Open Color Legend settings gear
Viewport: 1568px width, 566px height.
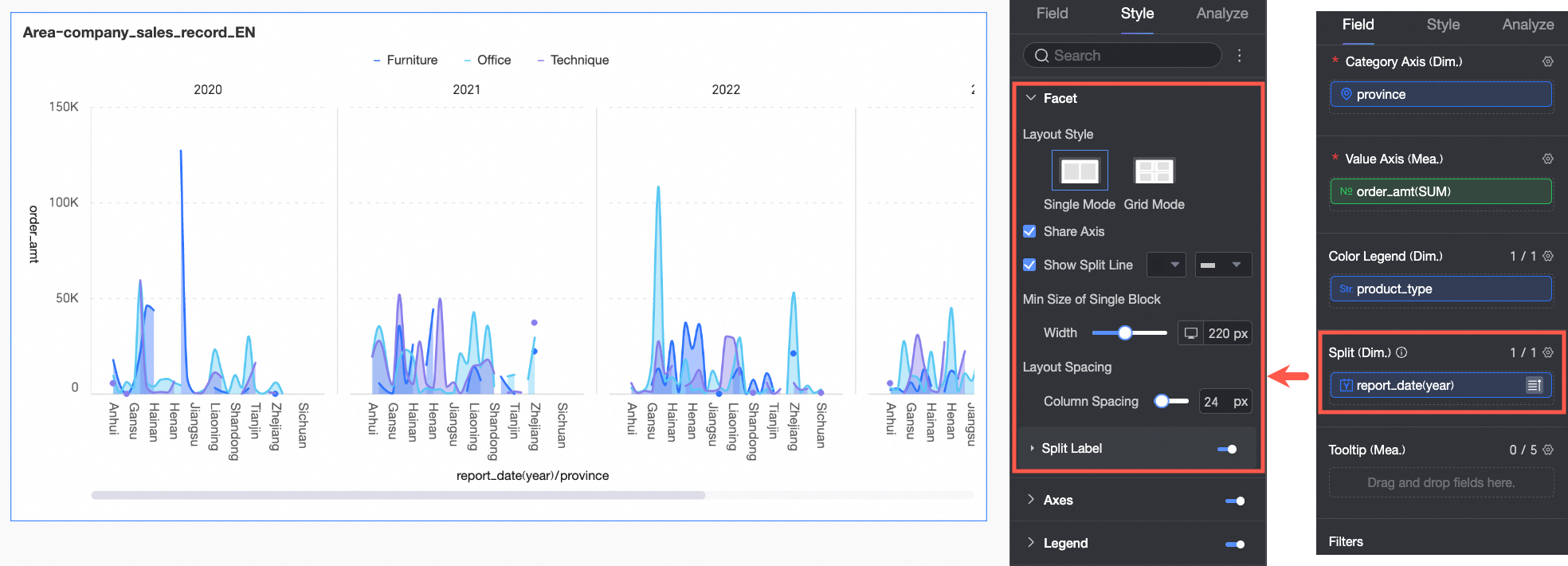[x=1548, y=256]
